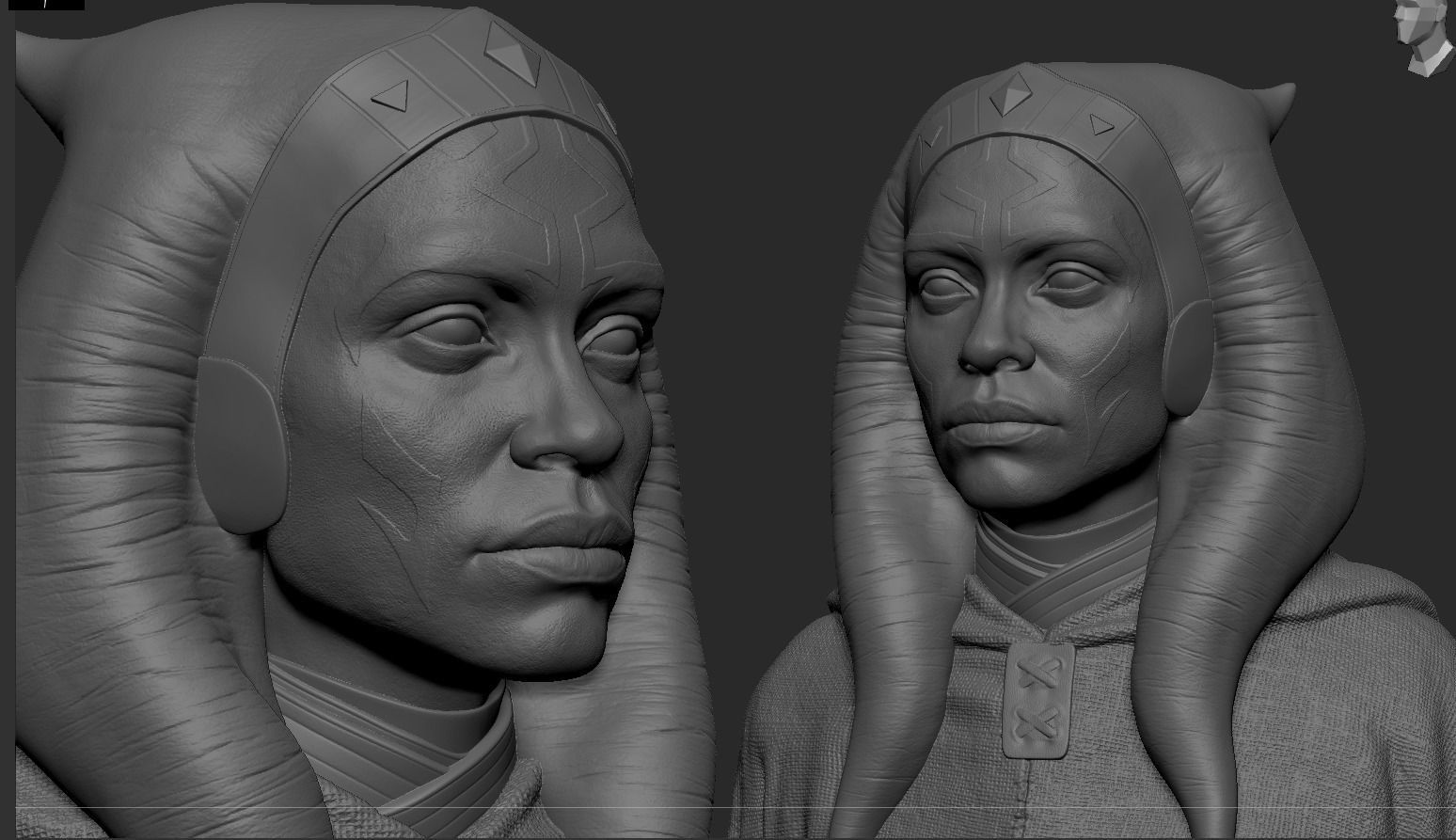Image resolution: width=1456 pixels, height=840 pixels.
Task: Click the full bust sculpt with the hooded robe
Action: pyautogui.click(x=1094, y=450)
